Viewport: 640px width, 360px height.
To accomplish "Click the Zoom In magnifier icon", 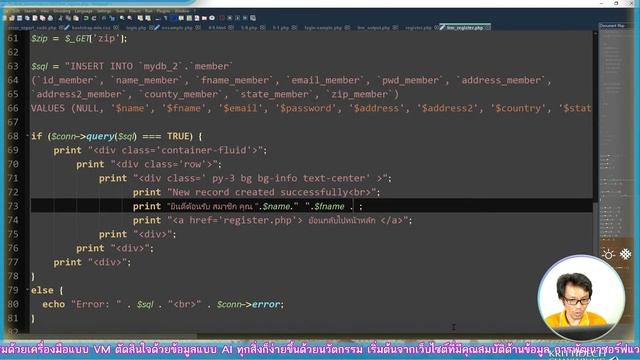I will click(122, 18).
